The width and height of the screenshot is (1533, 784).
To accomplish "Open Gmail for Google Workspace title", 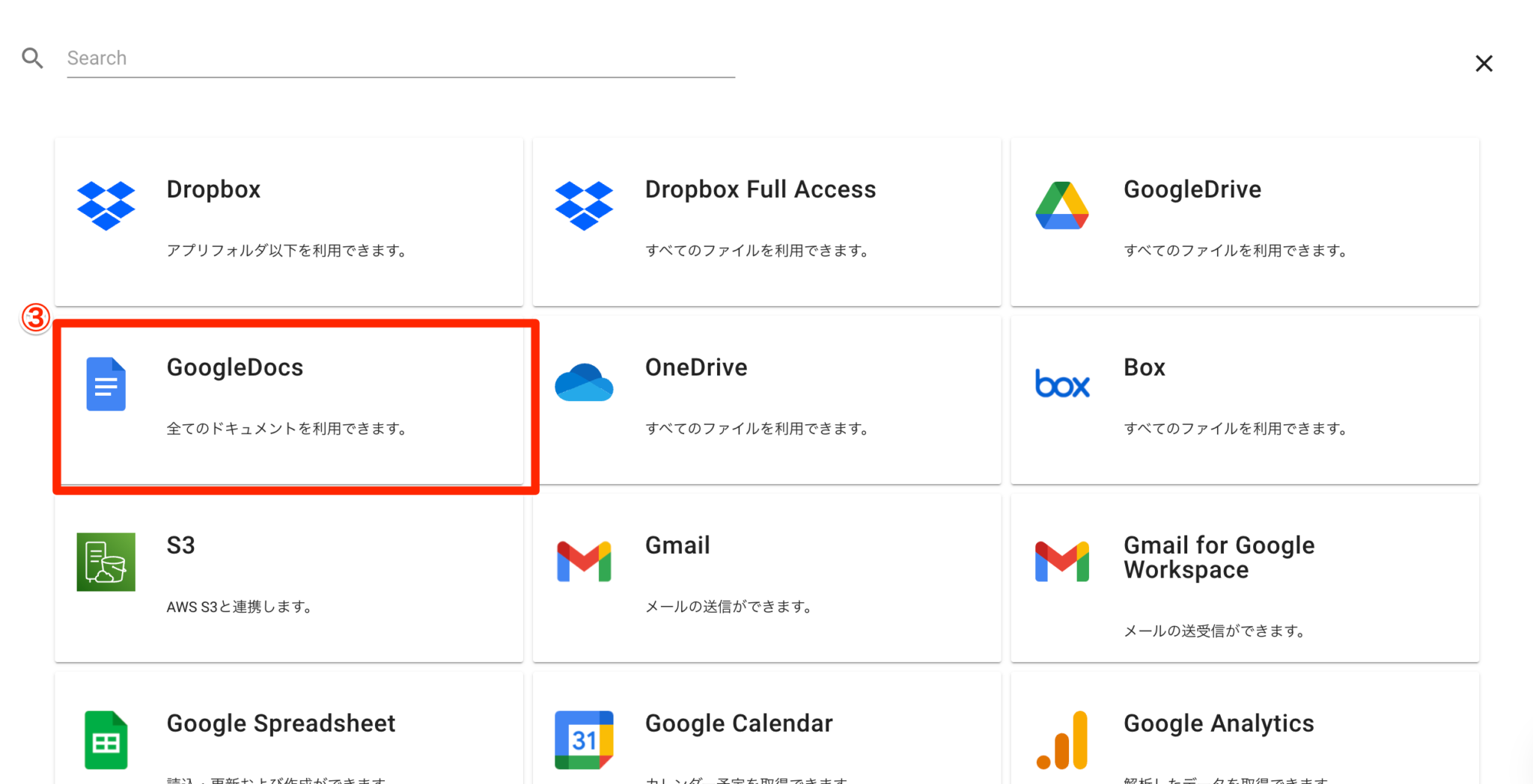I will (x=1219, y=557).
